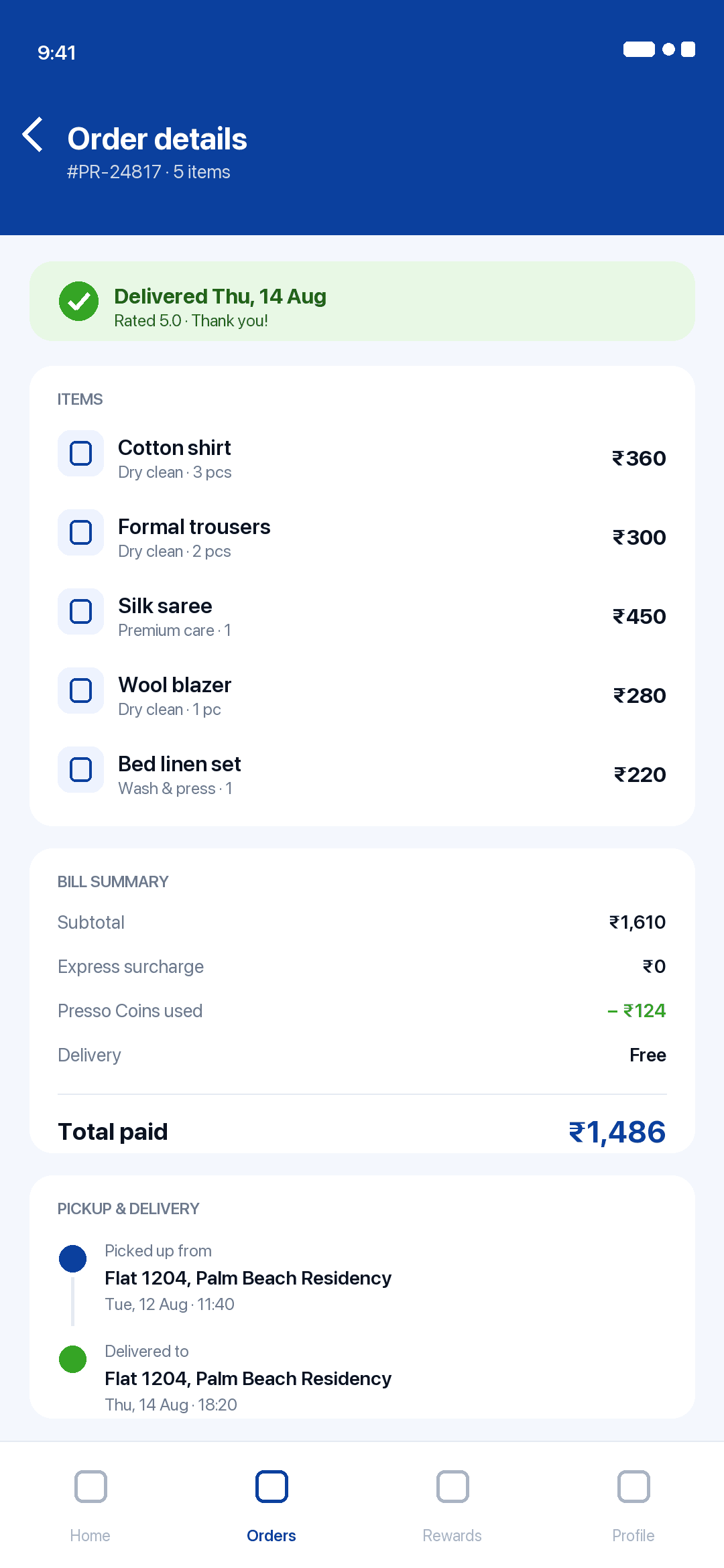Tap the Total paid amount ₹1,486
The width and height of the screenshot is (724, 1568).
pos(617,1132)
